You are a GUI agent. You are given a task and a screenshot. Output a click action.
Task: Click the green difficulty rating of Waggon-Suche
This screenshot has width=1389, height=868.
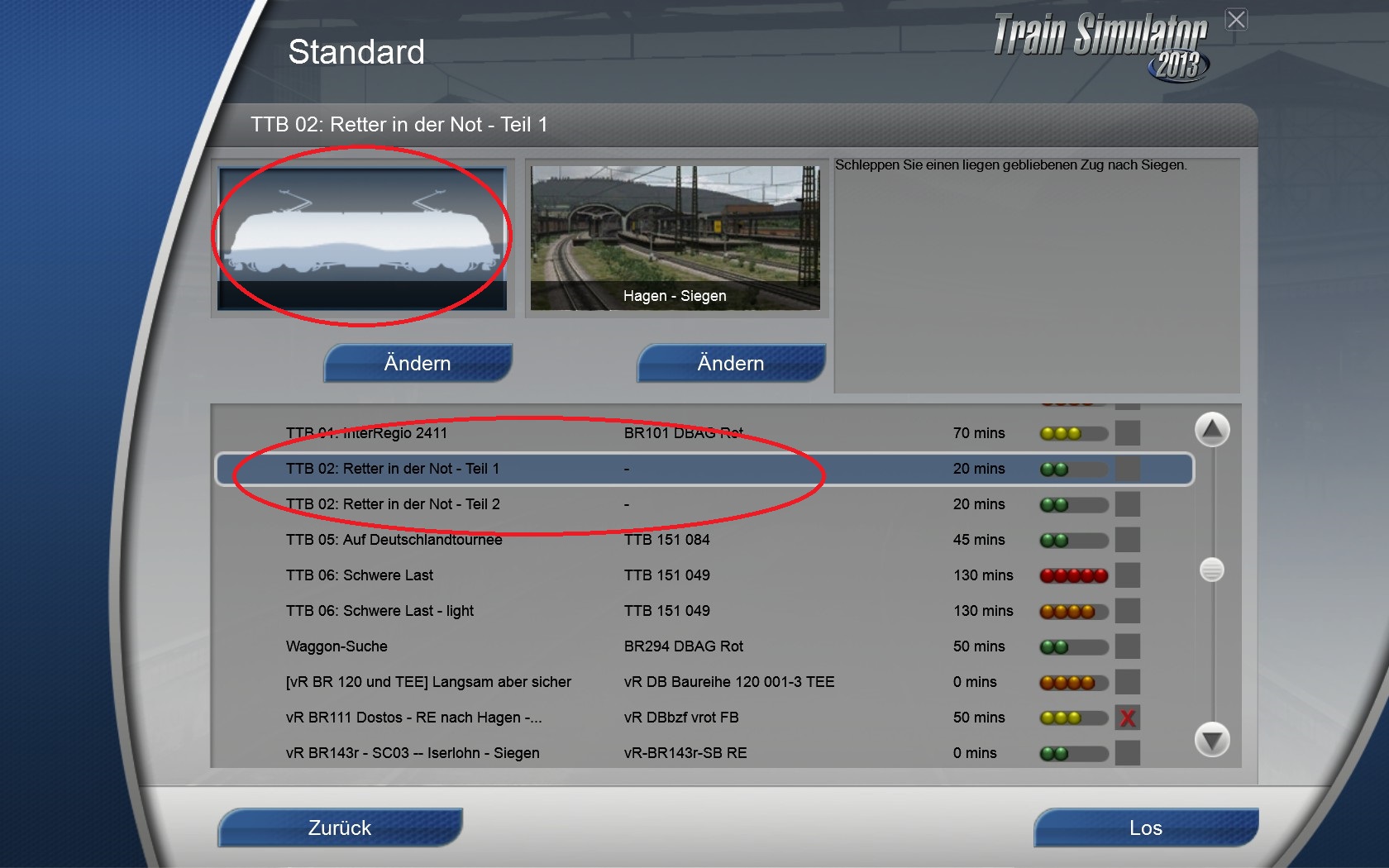[x=1074, y=646]
